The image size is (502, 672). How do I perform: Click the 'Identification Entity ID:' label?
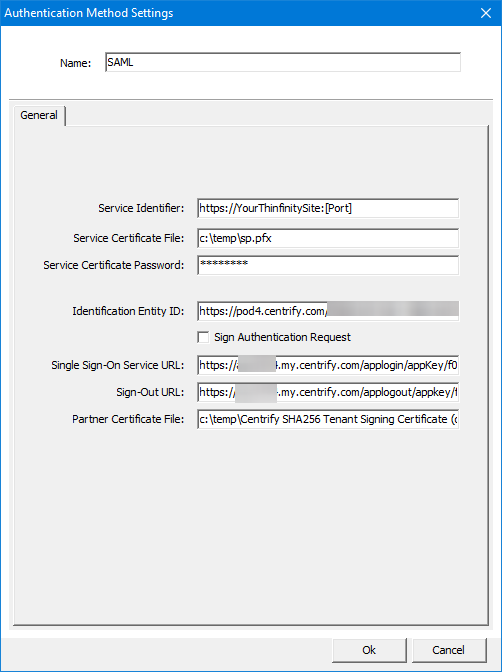pyautogui.click(x=128, y=311)
